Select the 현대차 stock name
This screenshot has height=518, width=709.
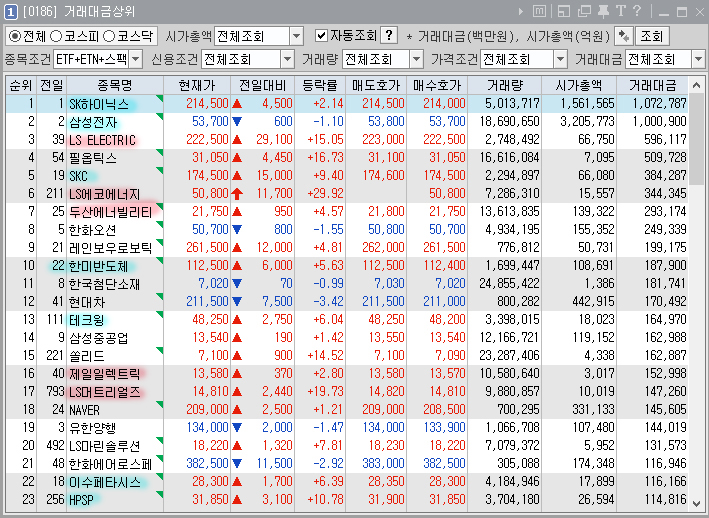87,302
